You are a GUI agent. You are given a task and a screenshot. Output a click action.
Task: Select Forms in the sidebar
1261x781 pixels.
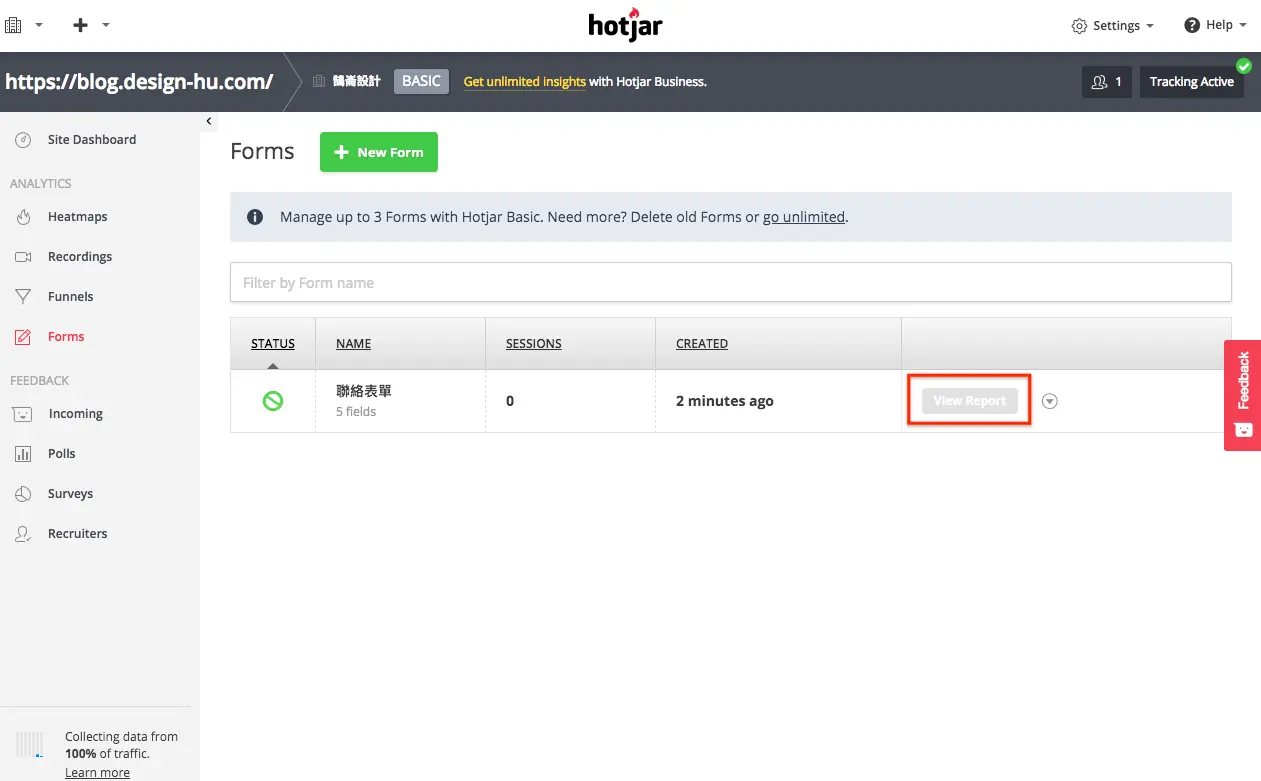coord(66,337)
